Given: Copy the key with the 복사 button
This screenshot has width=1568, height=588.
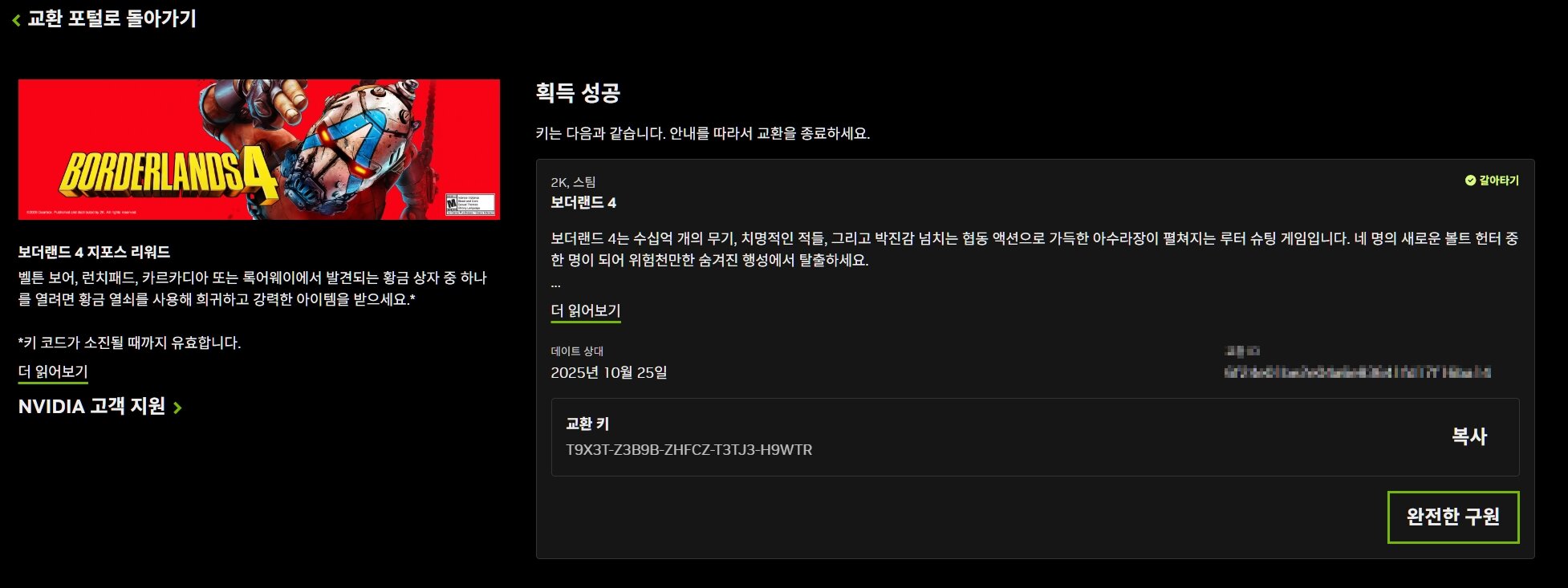Looking at the screenshot, I should (1469, 436).
